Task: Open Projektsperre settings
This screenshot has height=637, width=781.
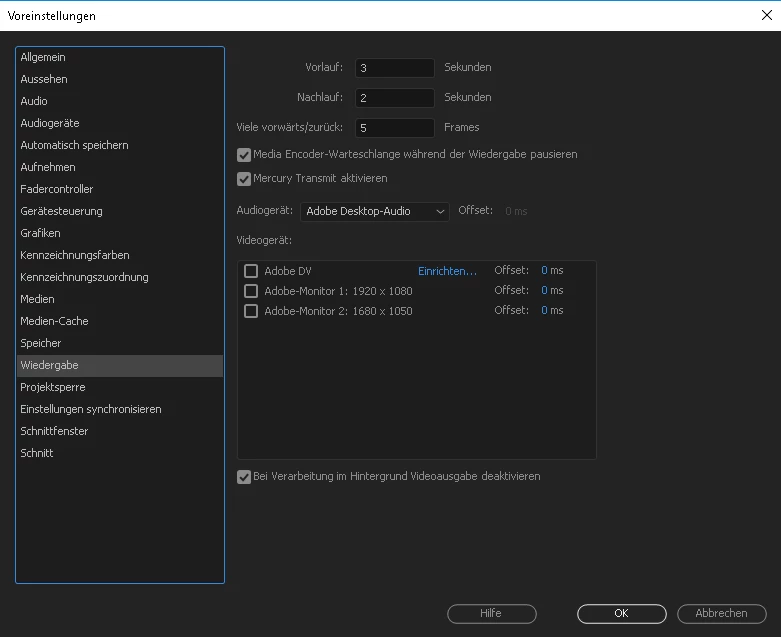Action: tap(120, 387)
